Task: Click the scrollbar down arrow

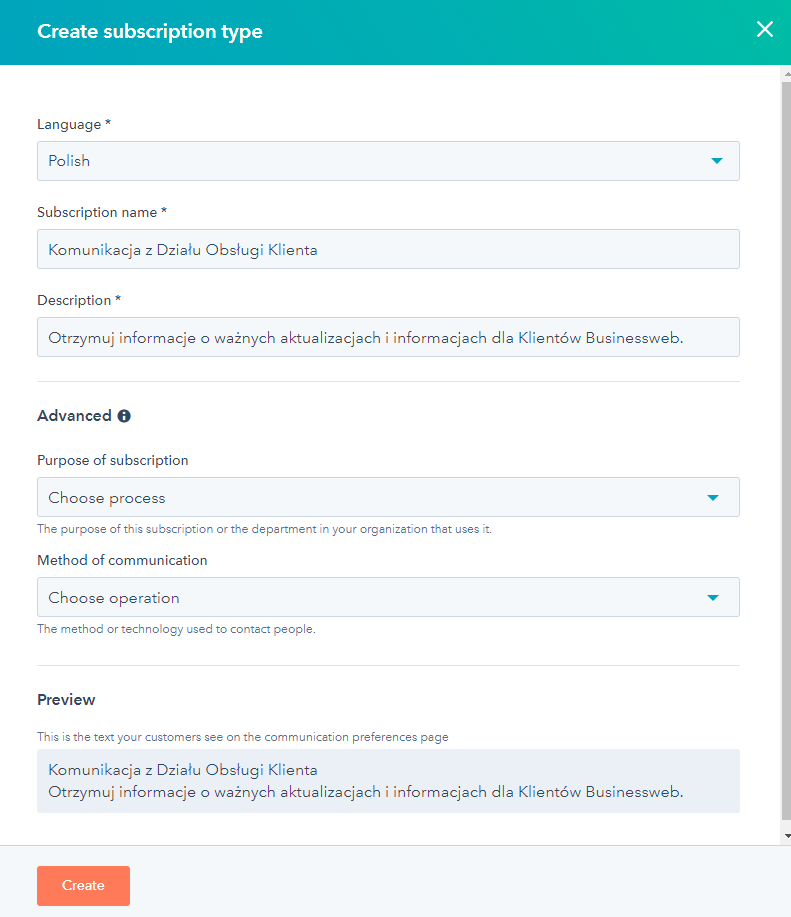Action: (x=787, y=836)
